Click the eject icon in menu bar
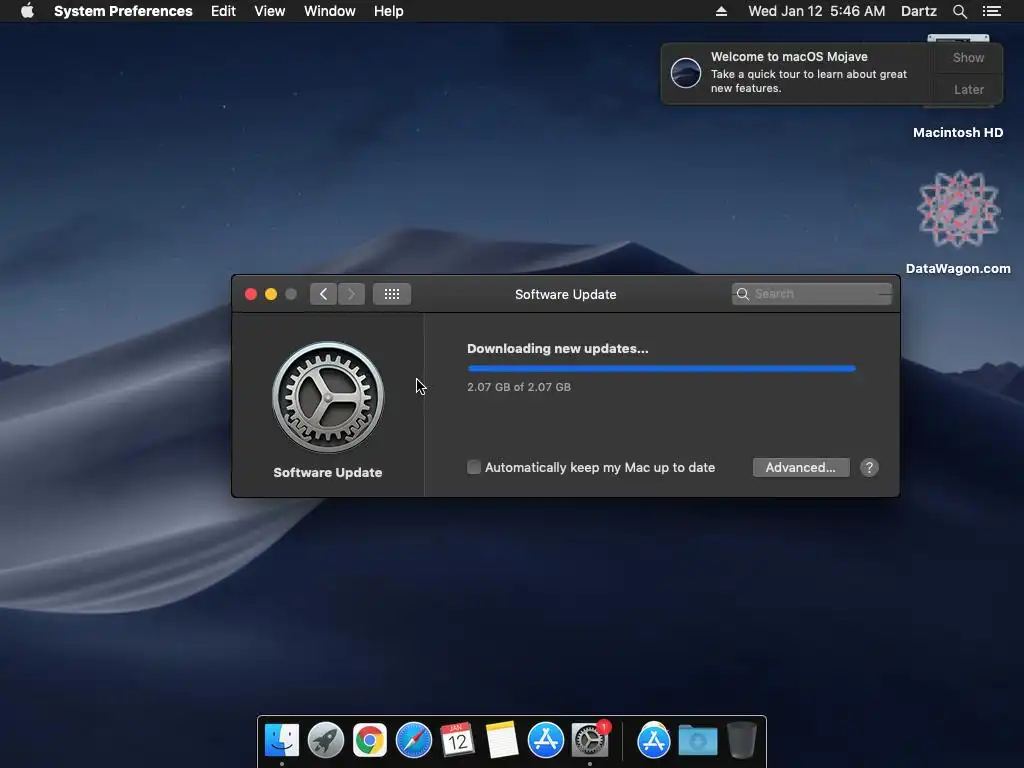The image size is (1024, 768). (x=721, y=11)
